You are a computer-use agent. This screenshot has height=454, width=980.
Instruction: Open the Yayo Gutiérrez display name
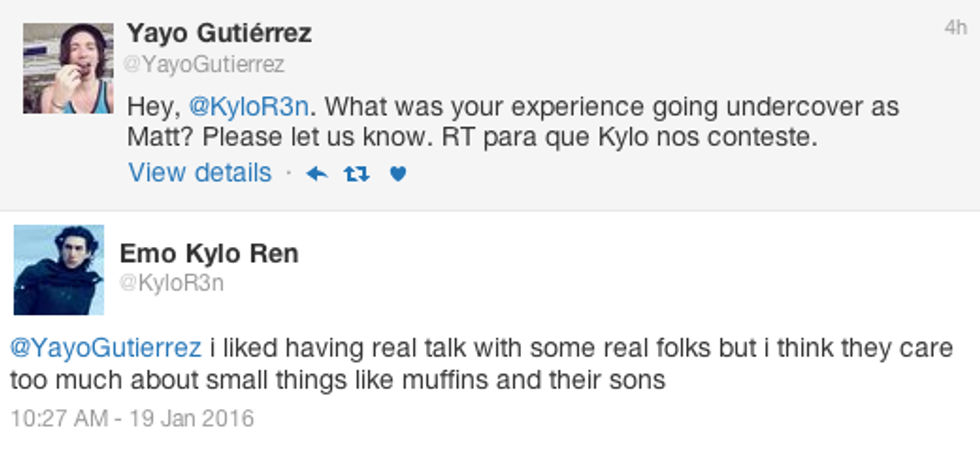pyautogui.click(x=219, y=33)
